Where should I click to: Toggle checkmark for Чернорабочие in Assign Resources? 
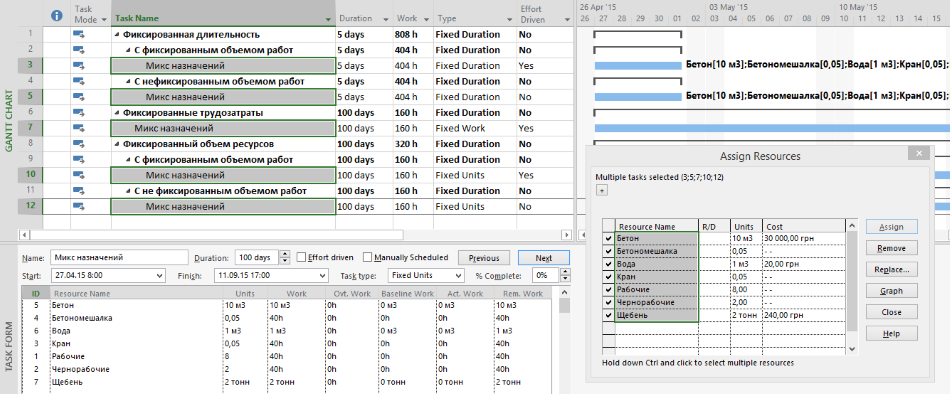(608, 302)
